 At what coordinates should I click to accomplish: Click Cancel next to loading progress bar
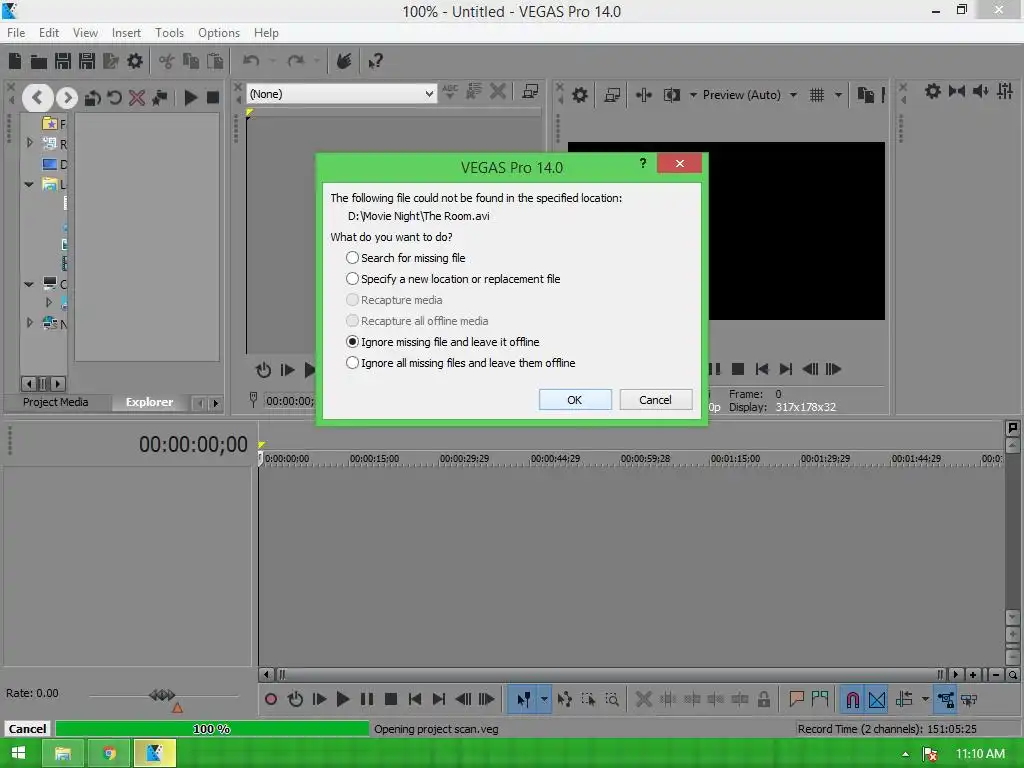click(27, 729)
